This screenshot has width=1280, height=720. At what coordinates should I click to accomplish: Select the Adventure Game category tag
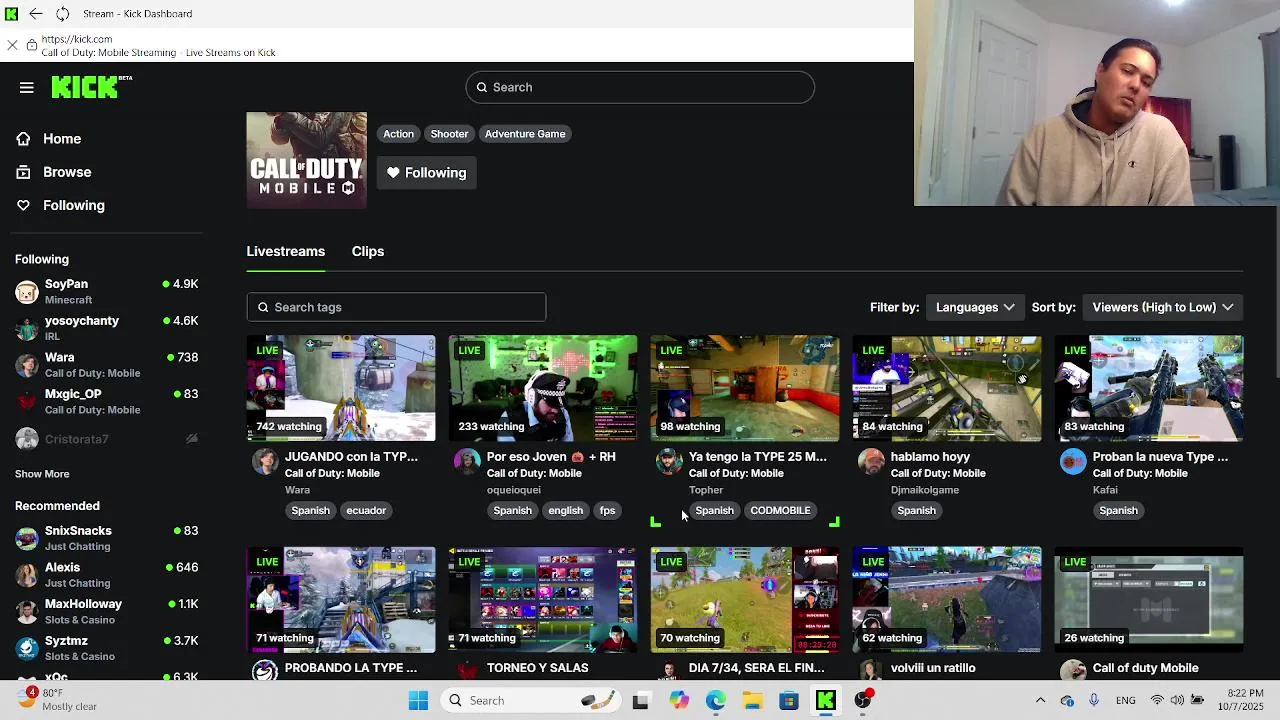point(525,134)
